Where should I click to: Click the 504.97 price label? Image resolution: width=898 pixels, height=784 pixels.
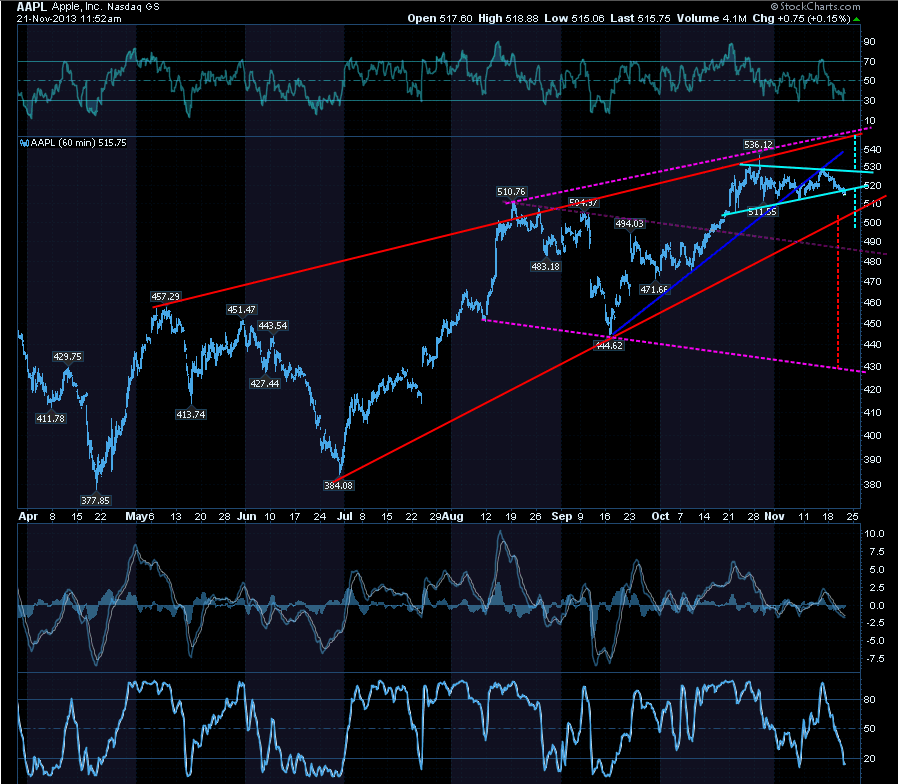tap(584, 202)
